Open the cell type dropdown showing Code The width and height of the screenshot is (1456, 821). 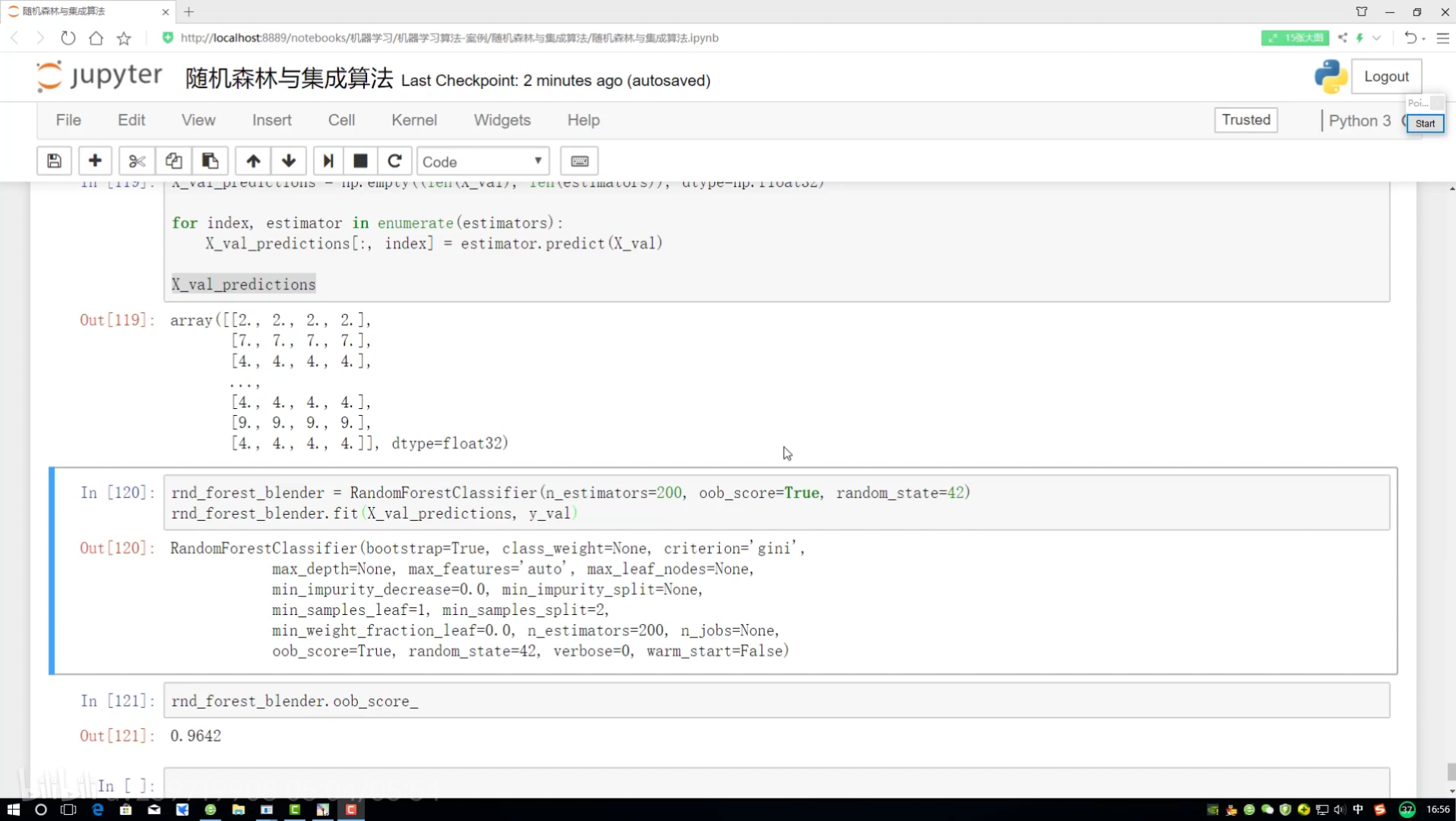pos(483,161)
